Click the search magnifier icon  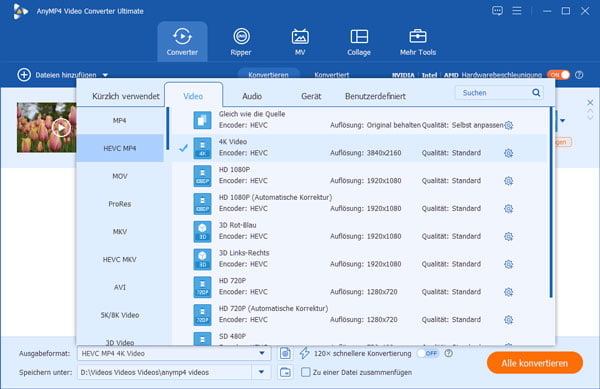[x=536, y=93]
